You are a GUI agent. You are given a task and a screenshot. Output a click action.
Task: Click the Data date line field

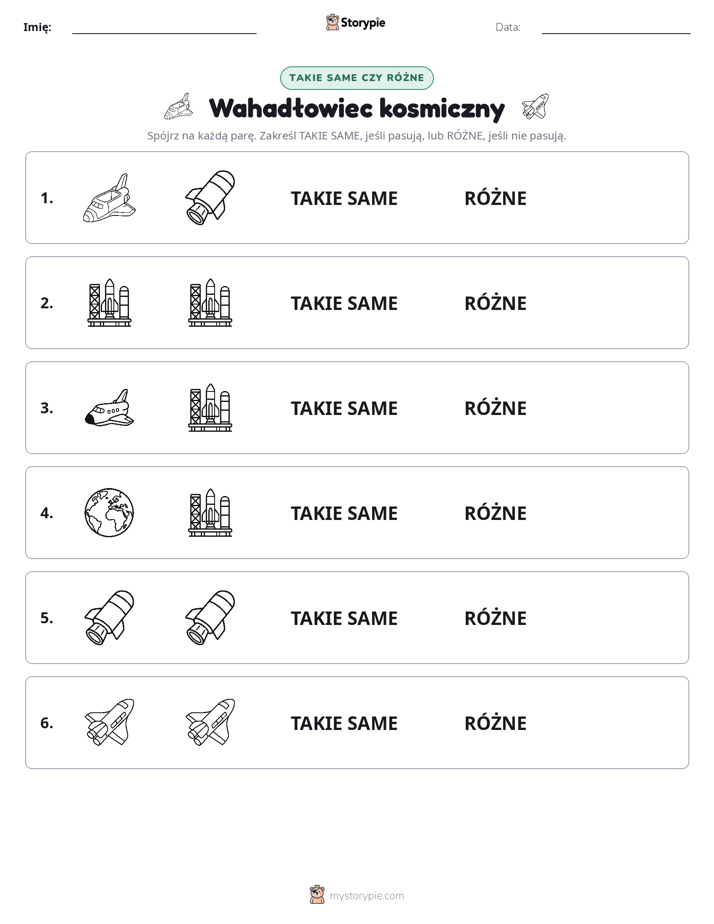click(x=616, y=27)
